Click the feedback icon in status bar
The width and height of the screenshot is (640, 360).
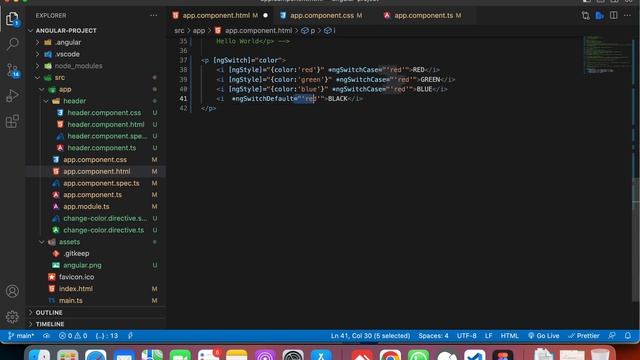(612, 336)
